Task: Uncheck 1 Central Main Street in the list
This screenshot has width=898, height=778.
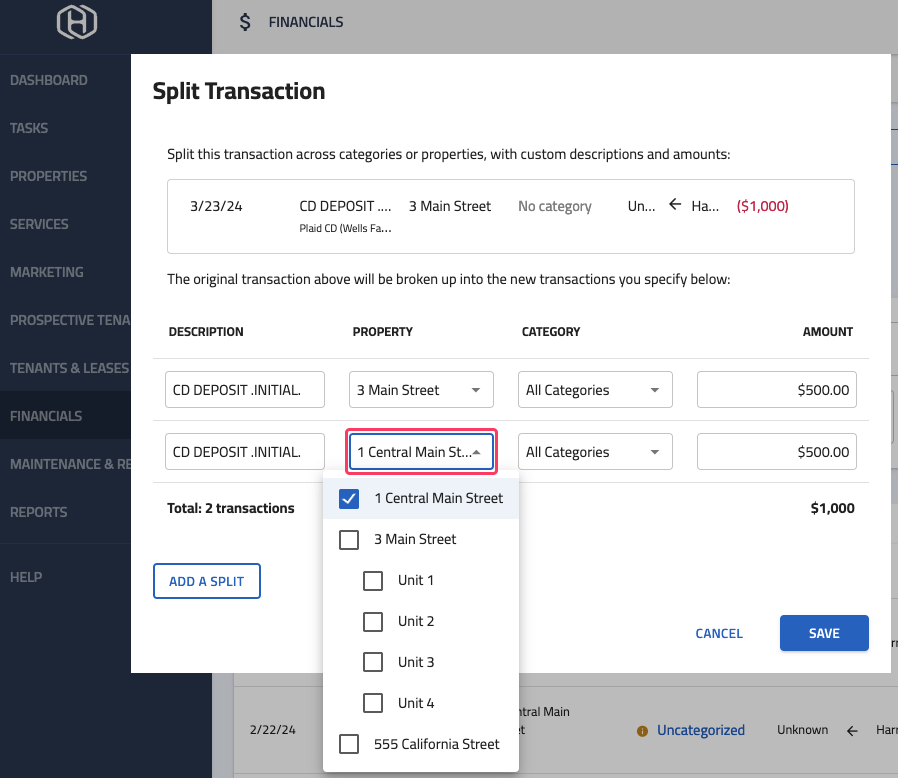Action: click(349, 497)
